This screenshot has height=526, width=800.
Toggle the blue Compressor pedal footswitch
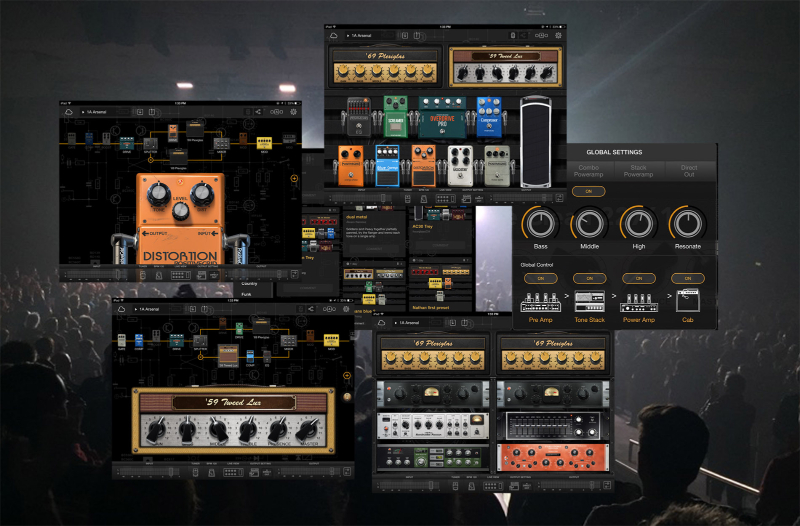489,127
